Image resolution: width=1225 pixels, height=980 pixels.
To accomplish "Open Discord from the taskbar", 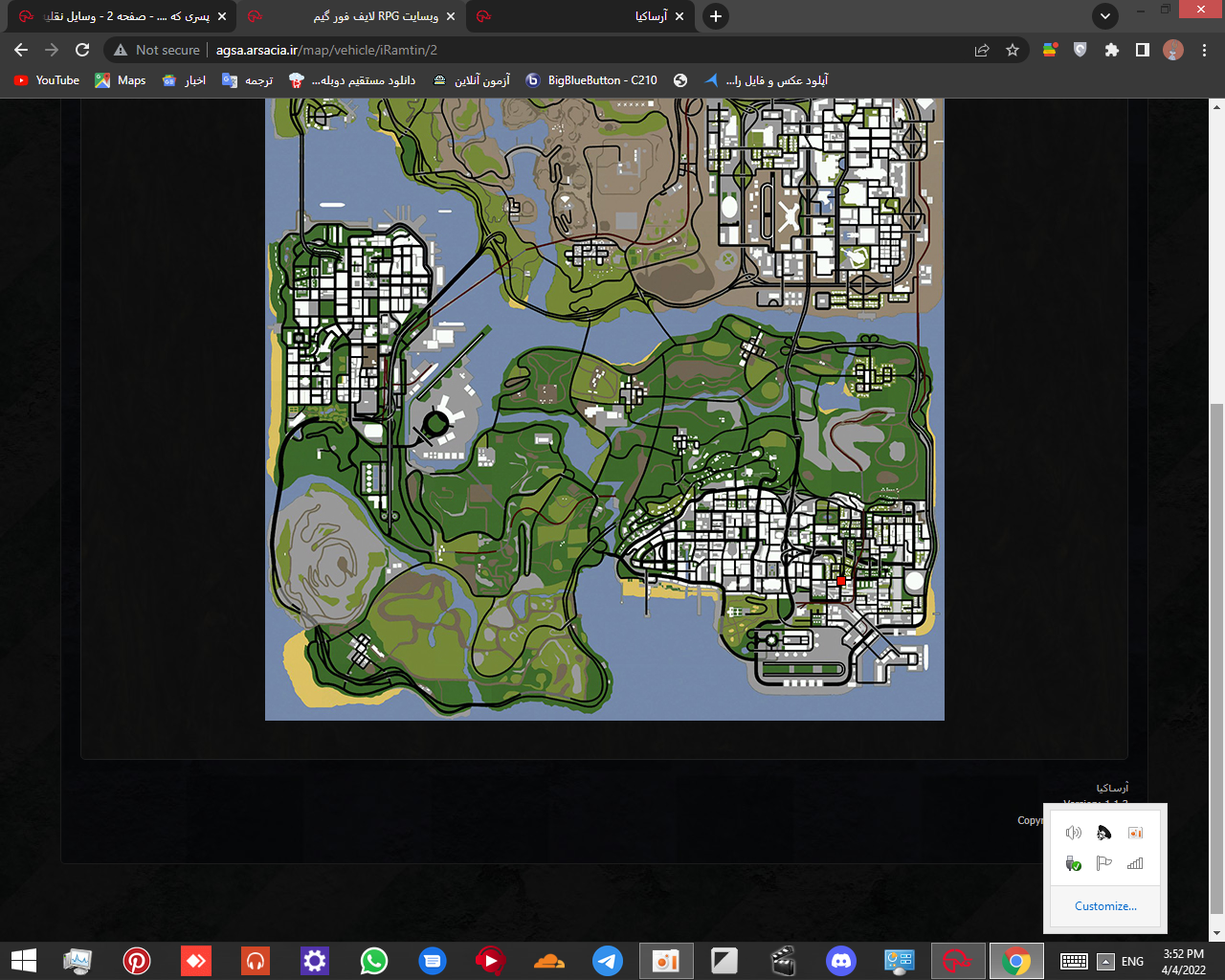I will coord(841,961).
